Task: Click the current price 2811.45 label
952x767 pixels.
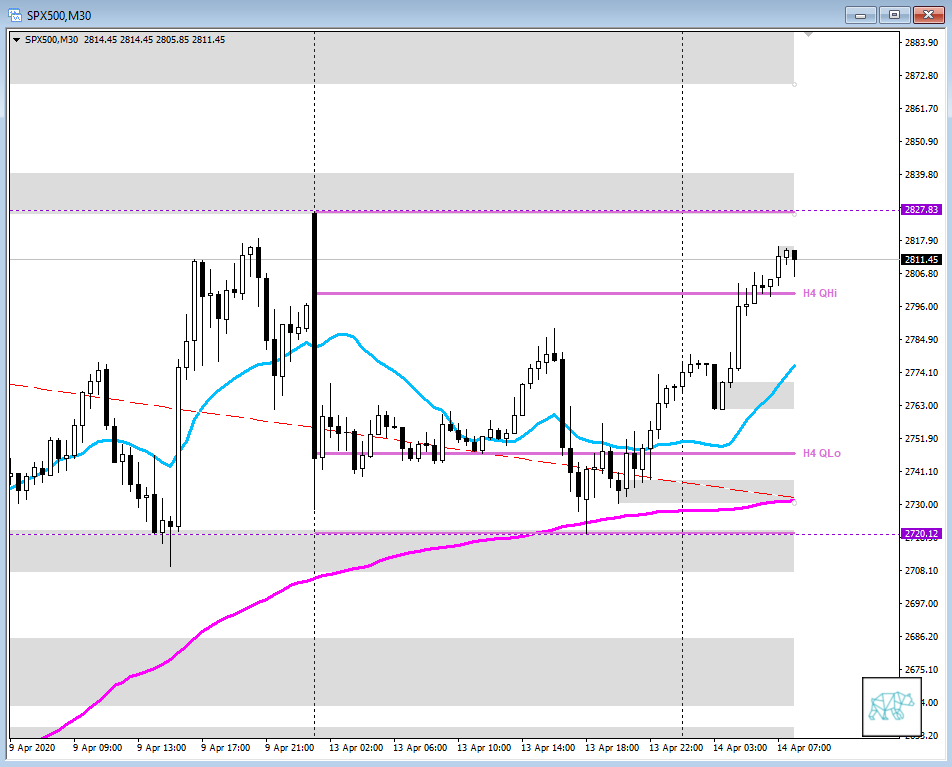Action: (919, 259)
